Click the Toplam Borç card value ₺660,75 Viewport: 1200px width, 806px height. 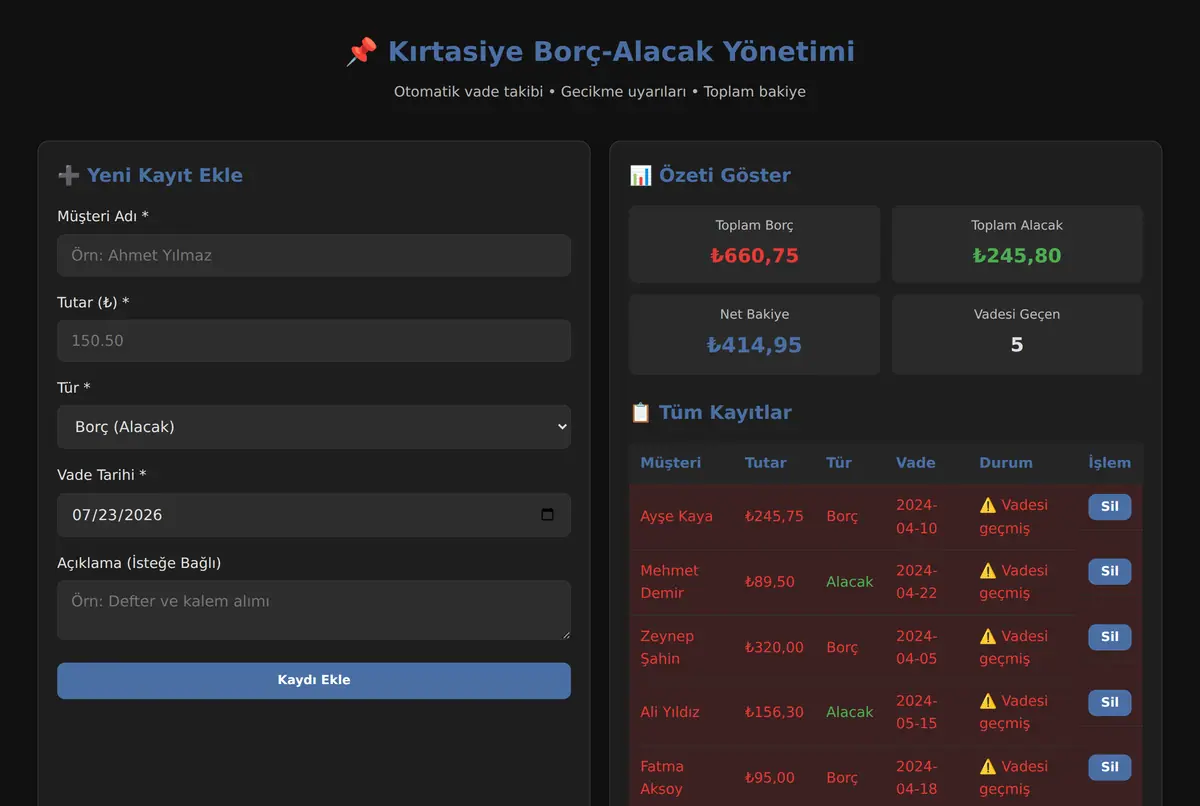click(x=754, y=256)
